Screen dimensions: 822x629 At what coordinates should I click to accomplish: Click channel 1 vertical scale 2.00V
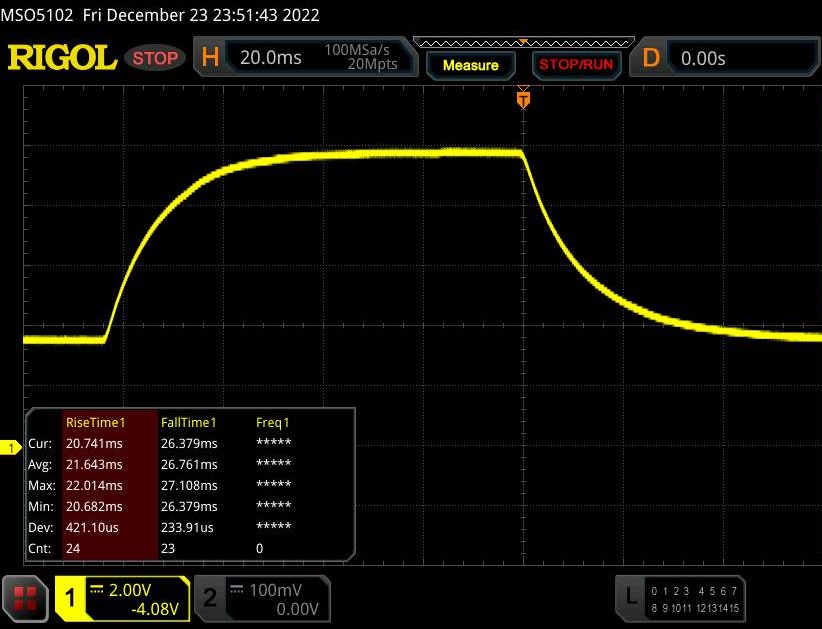[x=129, y=590]
